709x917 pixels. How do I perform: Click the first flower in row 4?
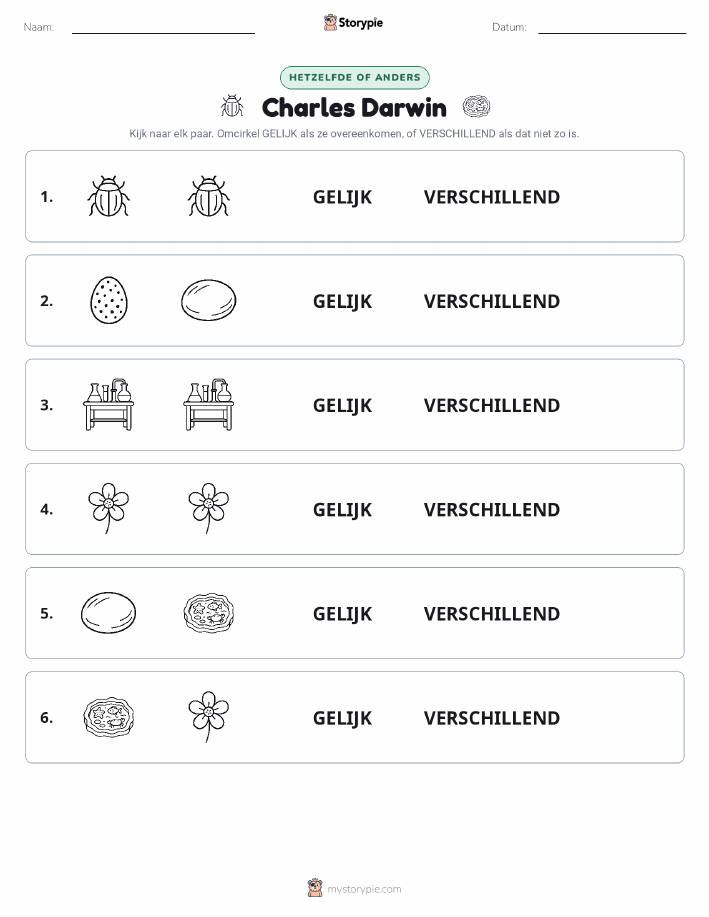pyautogui.click(x=109, y=508)
